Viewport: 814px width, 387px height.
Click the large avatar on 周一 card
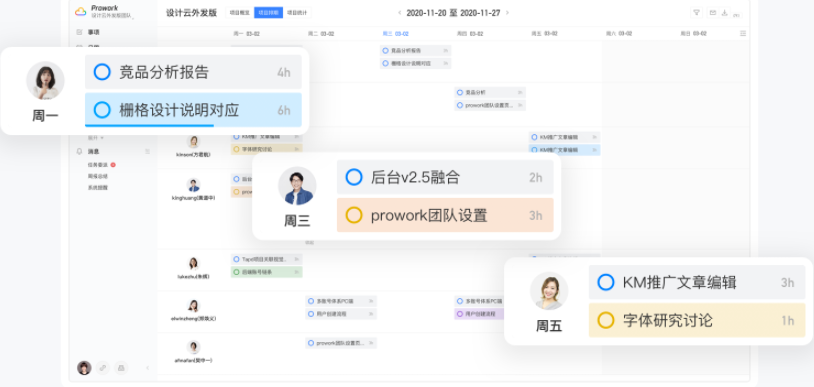click(x=46, y=81)
